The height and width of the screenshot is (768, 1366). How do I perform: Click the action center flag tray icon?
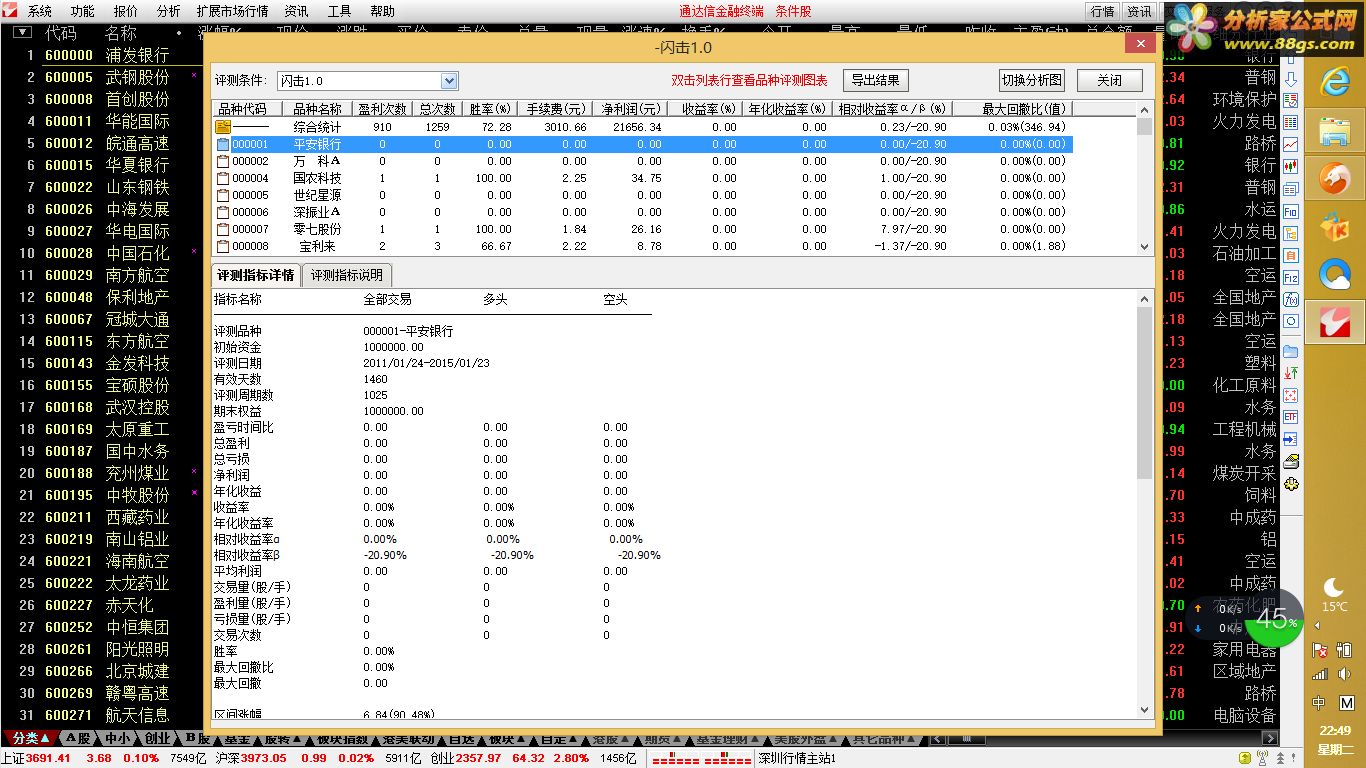1320,649
